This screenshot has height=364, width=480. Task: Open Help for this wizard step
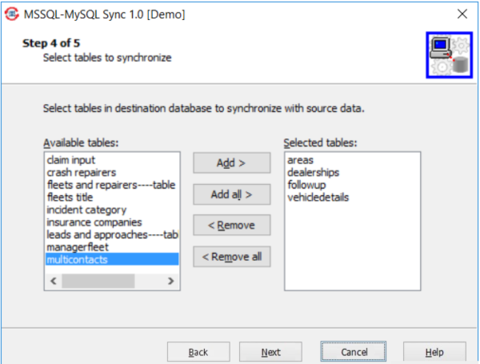(434, 352)
